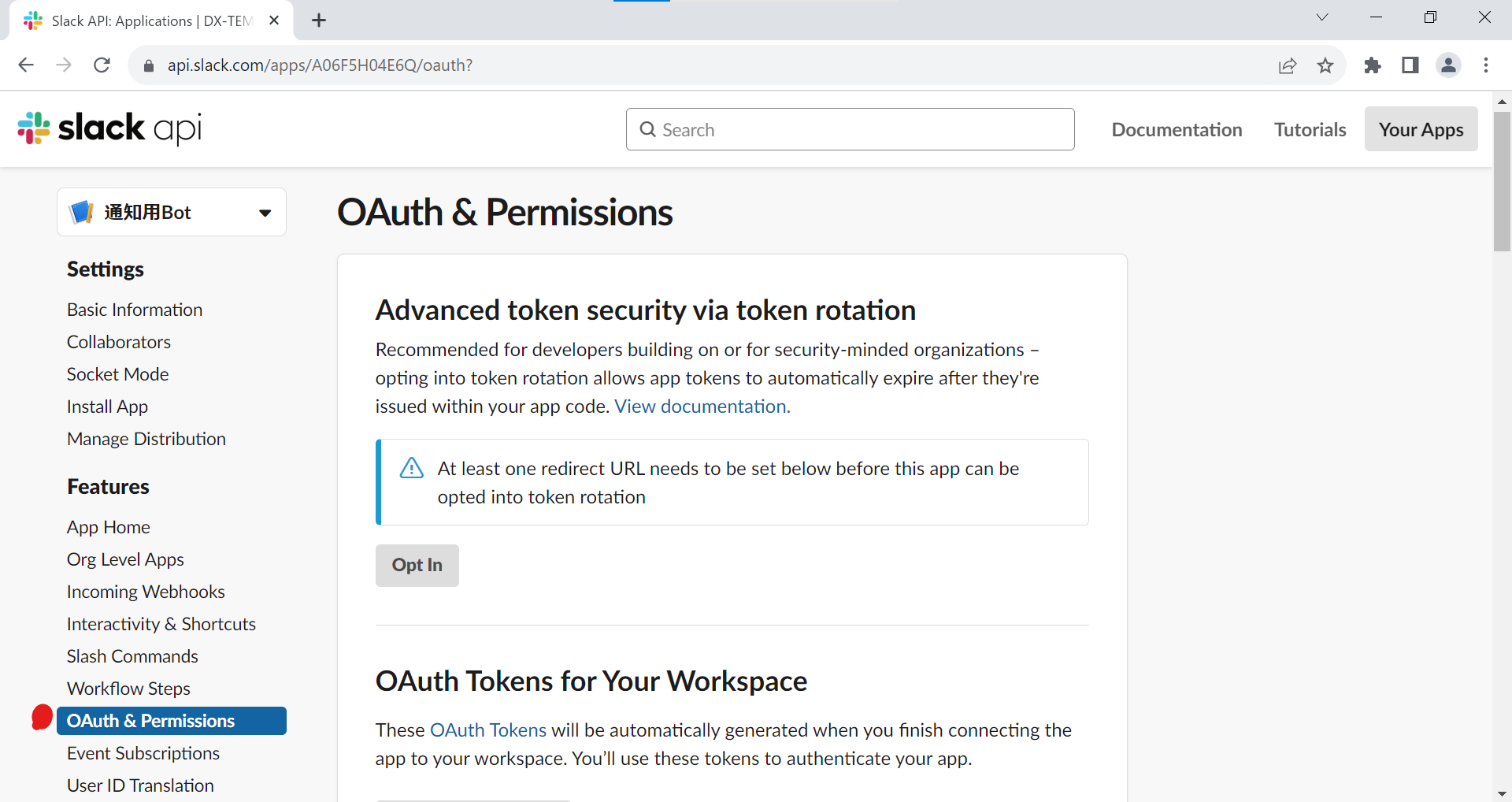Click the search magnifier icon
1512x802 pixels.
(647, 128)
